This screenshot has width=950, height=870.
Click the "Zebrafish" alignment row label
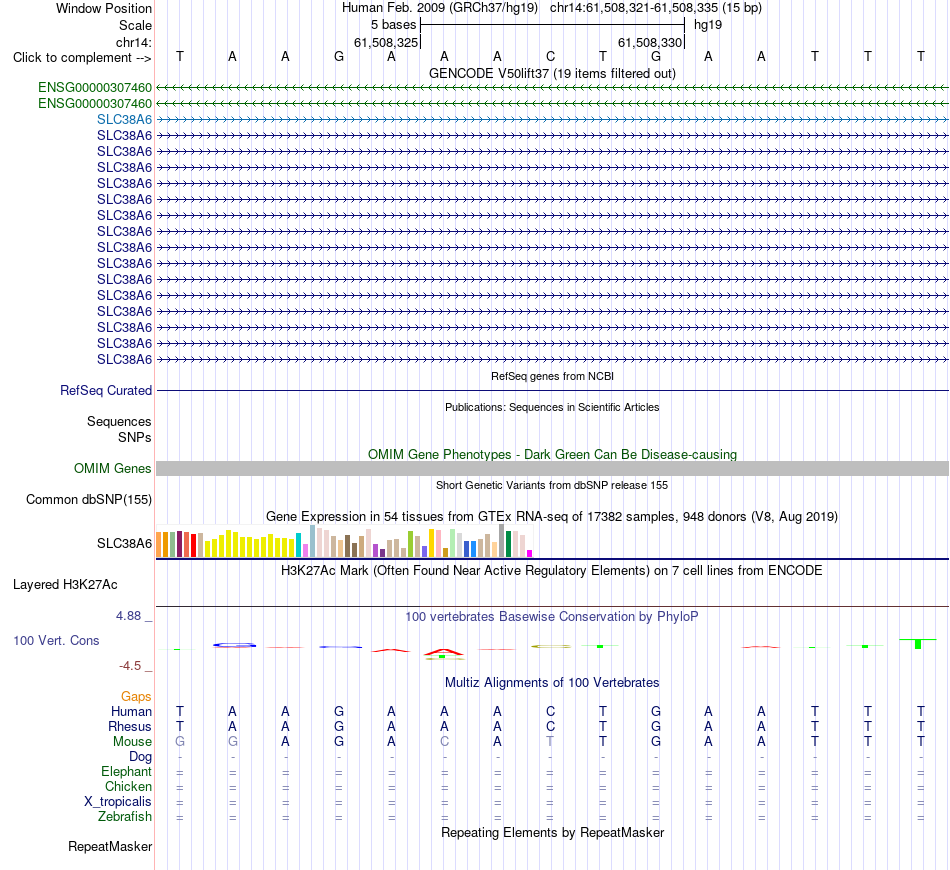coord(125,817)
